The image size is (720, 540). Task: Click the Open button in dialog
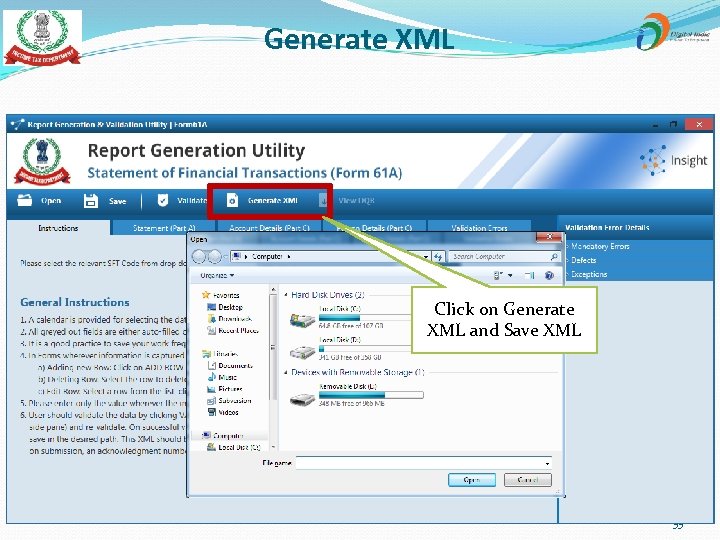pyautogui.click(x=472, y=480)
